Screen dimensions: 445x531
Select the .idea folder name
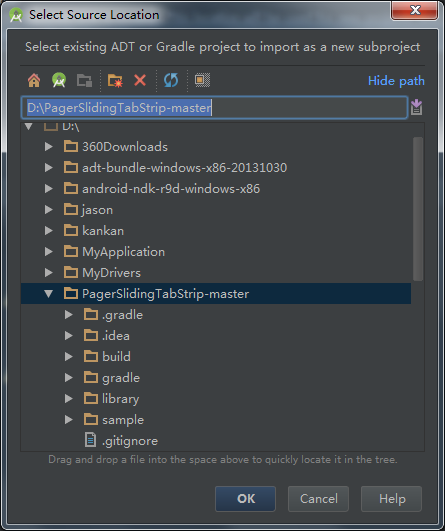tap(116, 336)
